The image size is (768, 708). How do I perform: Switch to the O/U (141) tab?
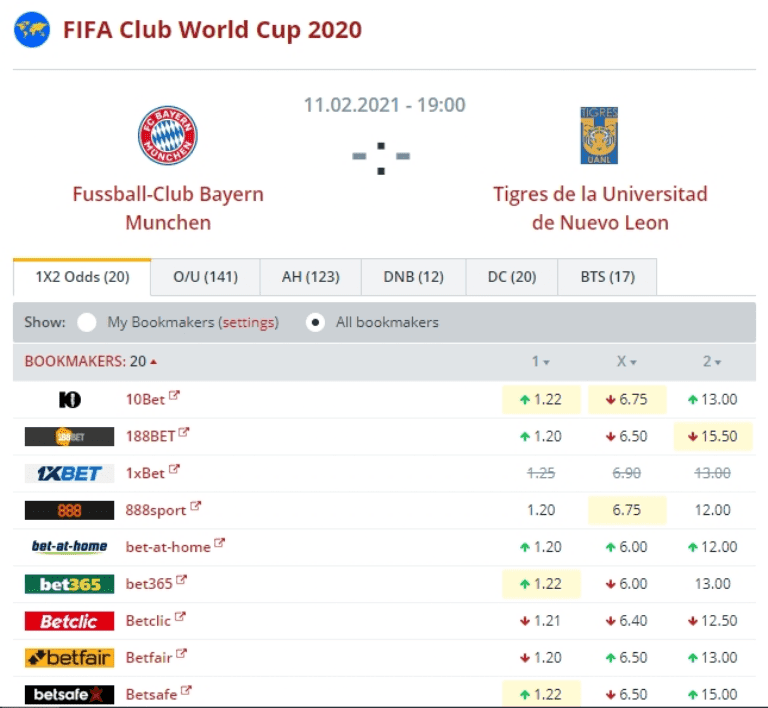[205, 277]
